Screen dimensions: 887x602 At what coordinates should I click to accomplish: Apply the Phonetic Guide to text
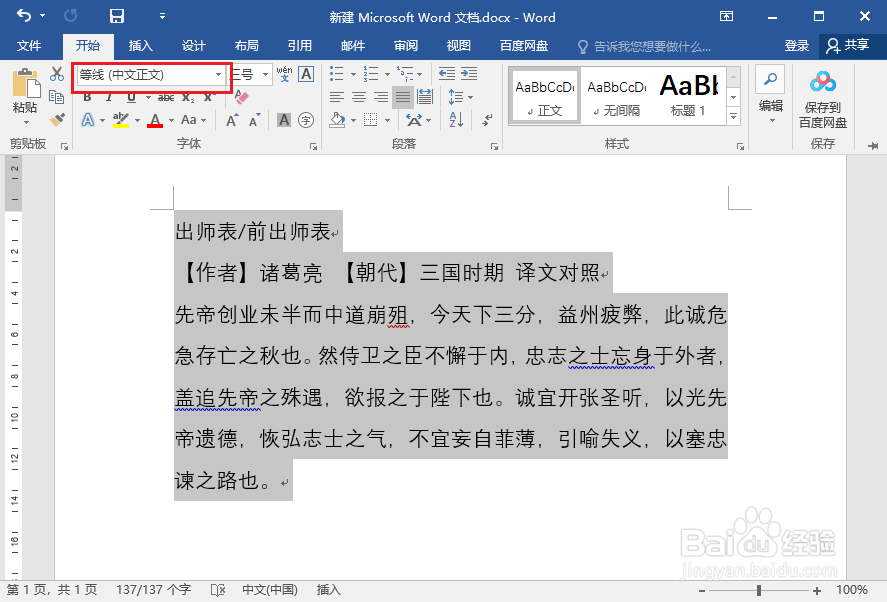tap(283, 74)
